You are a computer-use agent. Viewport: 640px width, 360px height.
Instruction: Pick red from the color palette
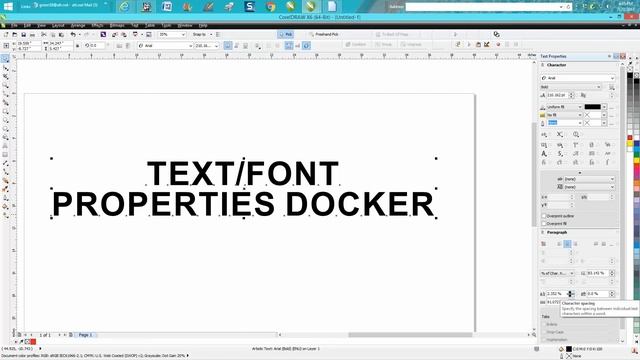pyautogui.click(x=630, y=138)
